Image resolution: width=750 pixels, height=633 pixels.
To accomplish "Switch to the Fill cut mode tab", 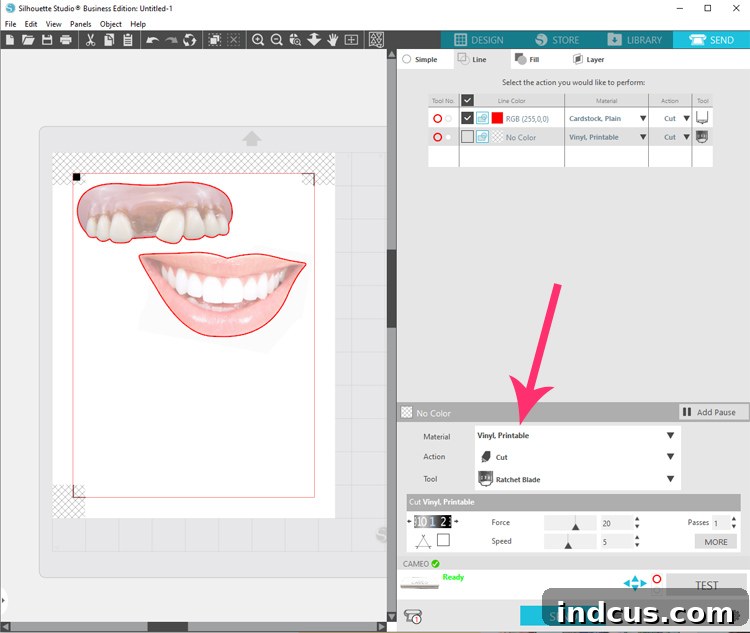I will [528, 59].
